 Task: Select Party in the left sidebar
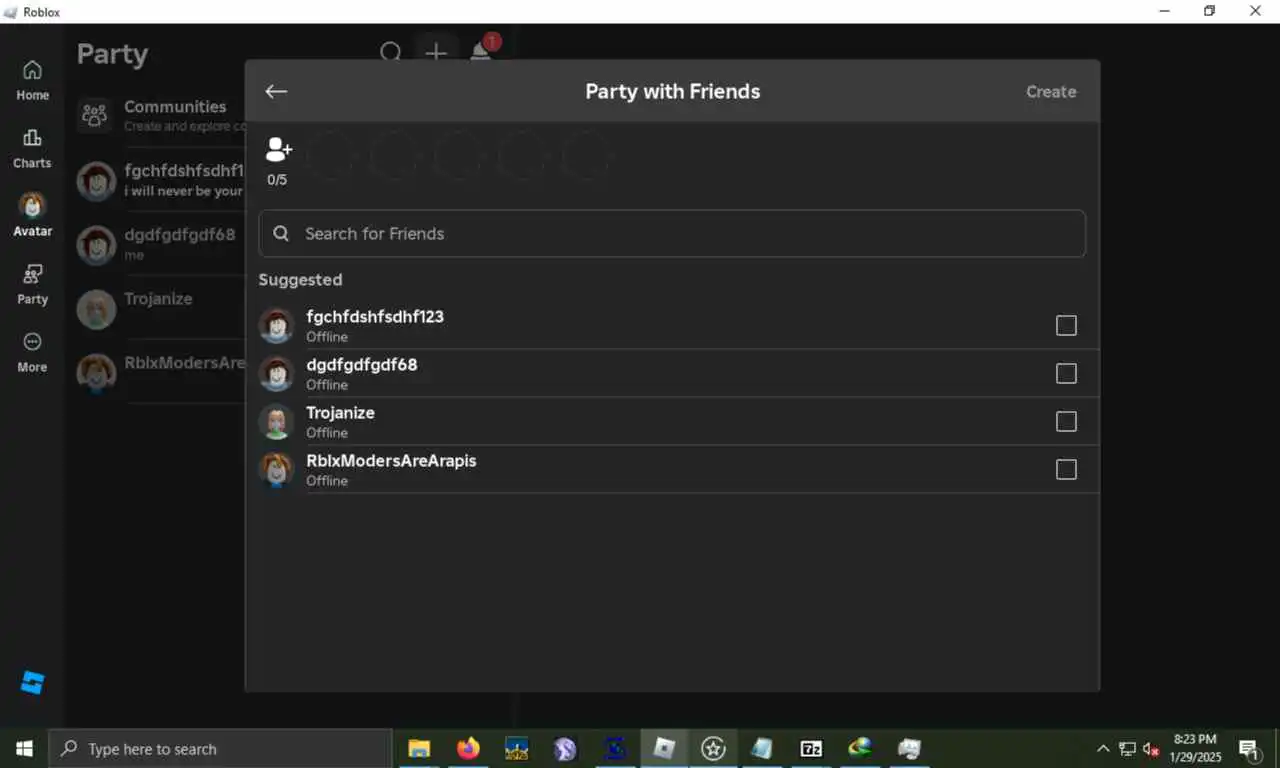(x=32, y=284)
